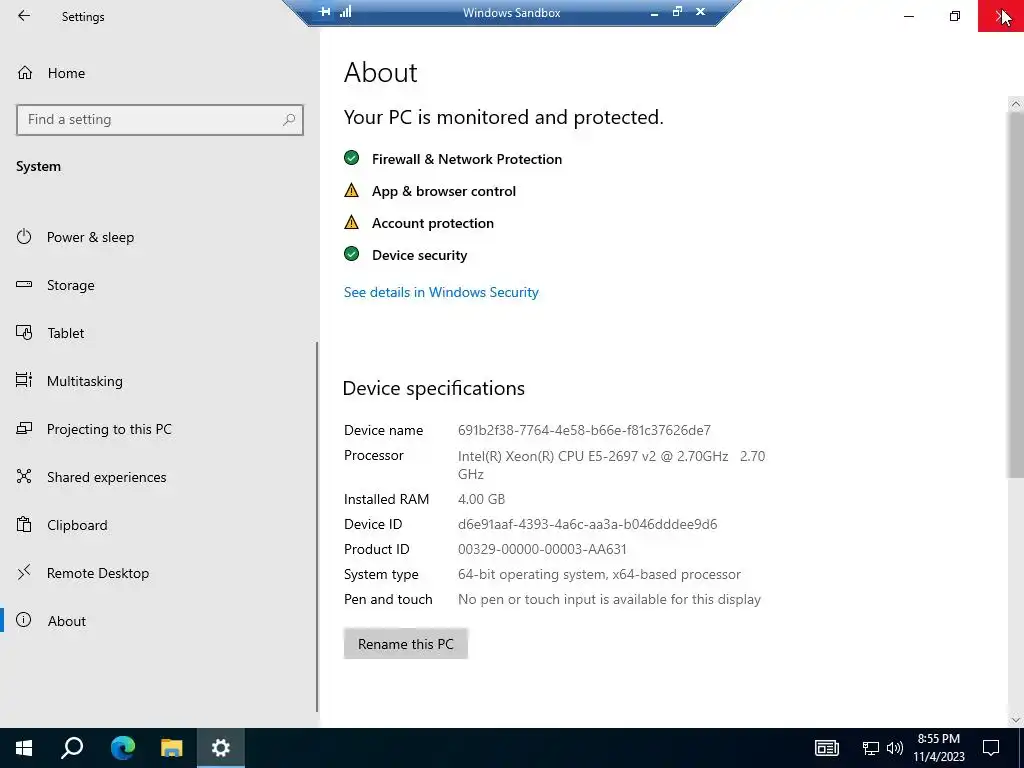The image size is (1024, 768).
Task: Click the warning icon beside Account protection
Action: pyautogui.click(x=351, y=222)
